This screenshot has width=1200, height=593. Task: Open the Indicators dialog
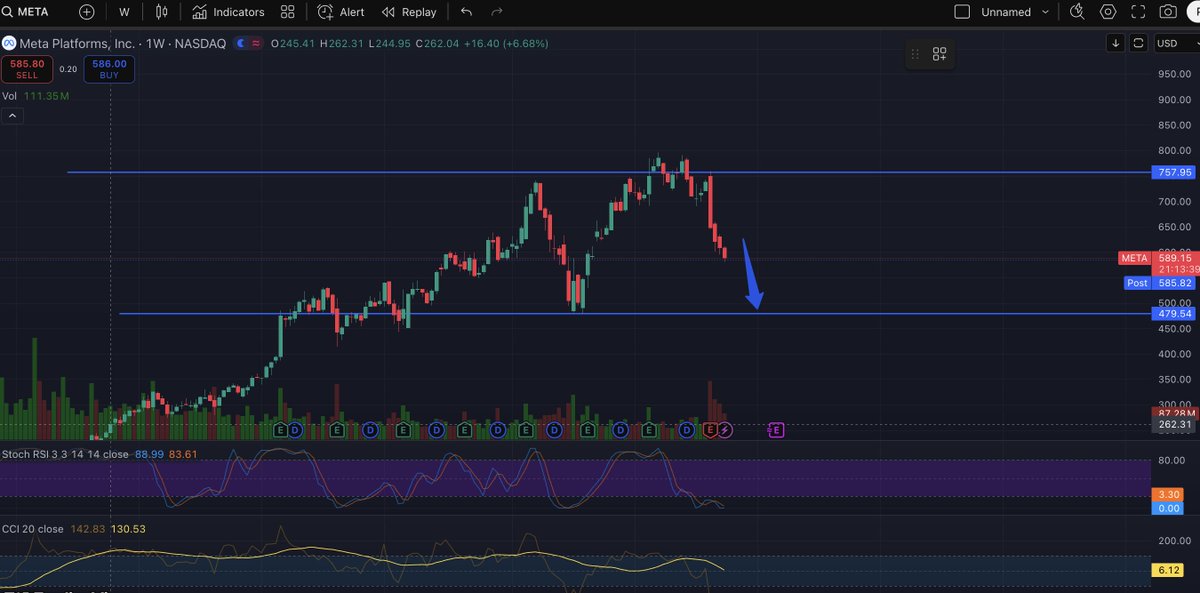[x=229, y=12]
